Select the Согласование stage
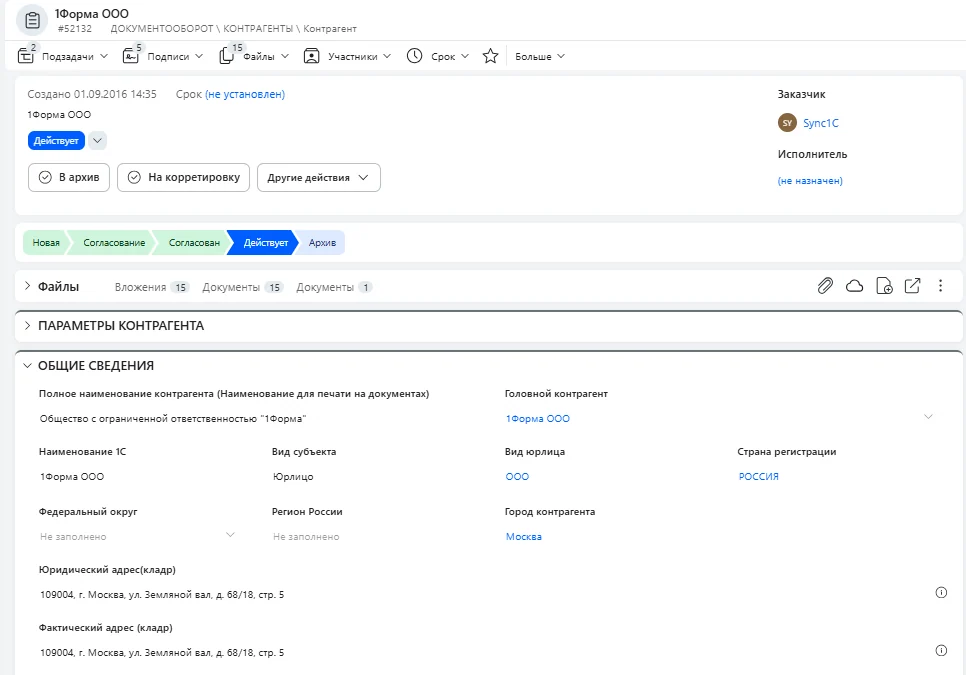966x675 pixels. coord(114,243)
